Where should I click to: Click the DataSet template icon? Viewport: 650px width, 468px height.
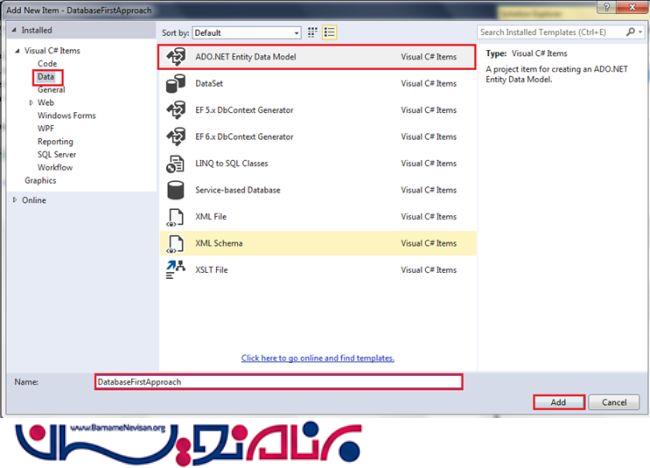(175, 84)
